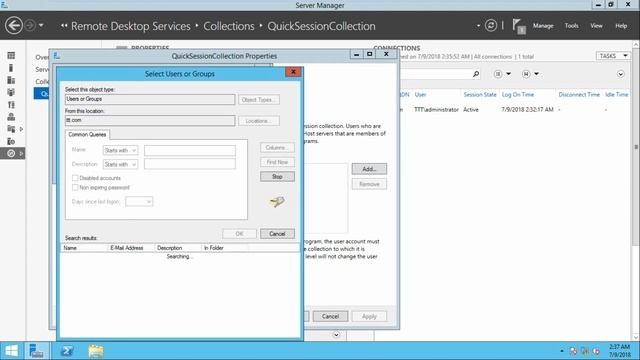Select the Remote Desktop Services sidebar icon
This screenshot has height=360, width=640.
click(x=12, y=153)
